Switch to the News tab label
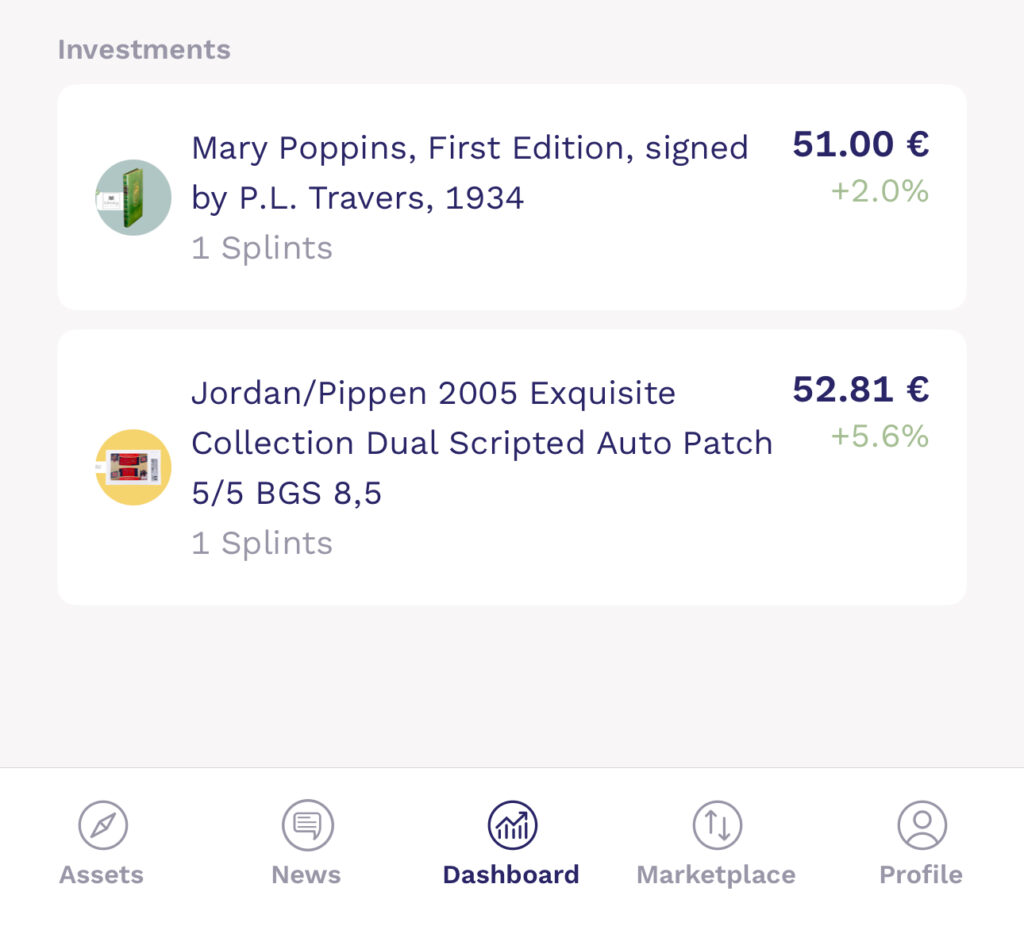1024x930 pixels. point(306,875)
